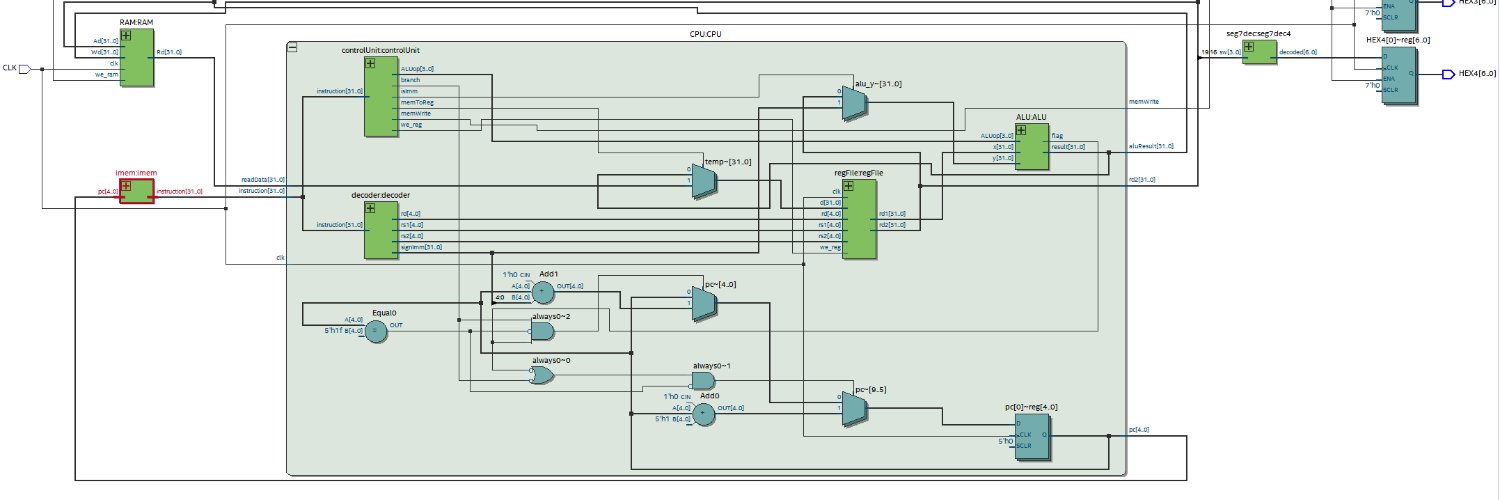Expand the RAM:RAM block plus icon

coord(126,35)
